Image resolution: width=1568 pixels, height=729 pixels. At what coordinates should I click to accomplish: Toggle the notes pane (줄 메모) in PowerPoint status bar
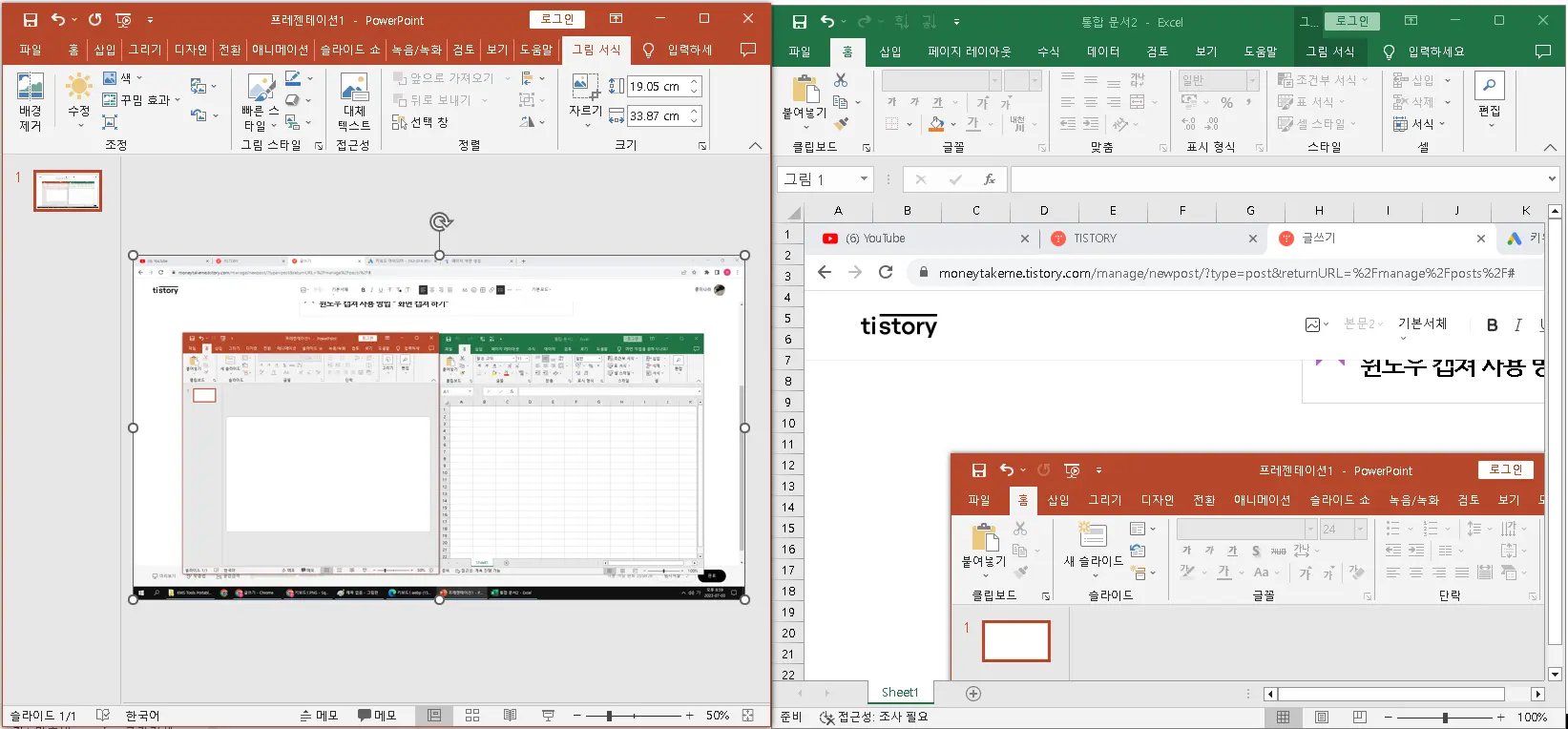tap(319, 716)
